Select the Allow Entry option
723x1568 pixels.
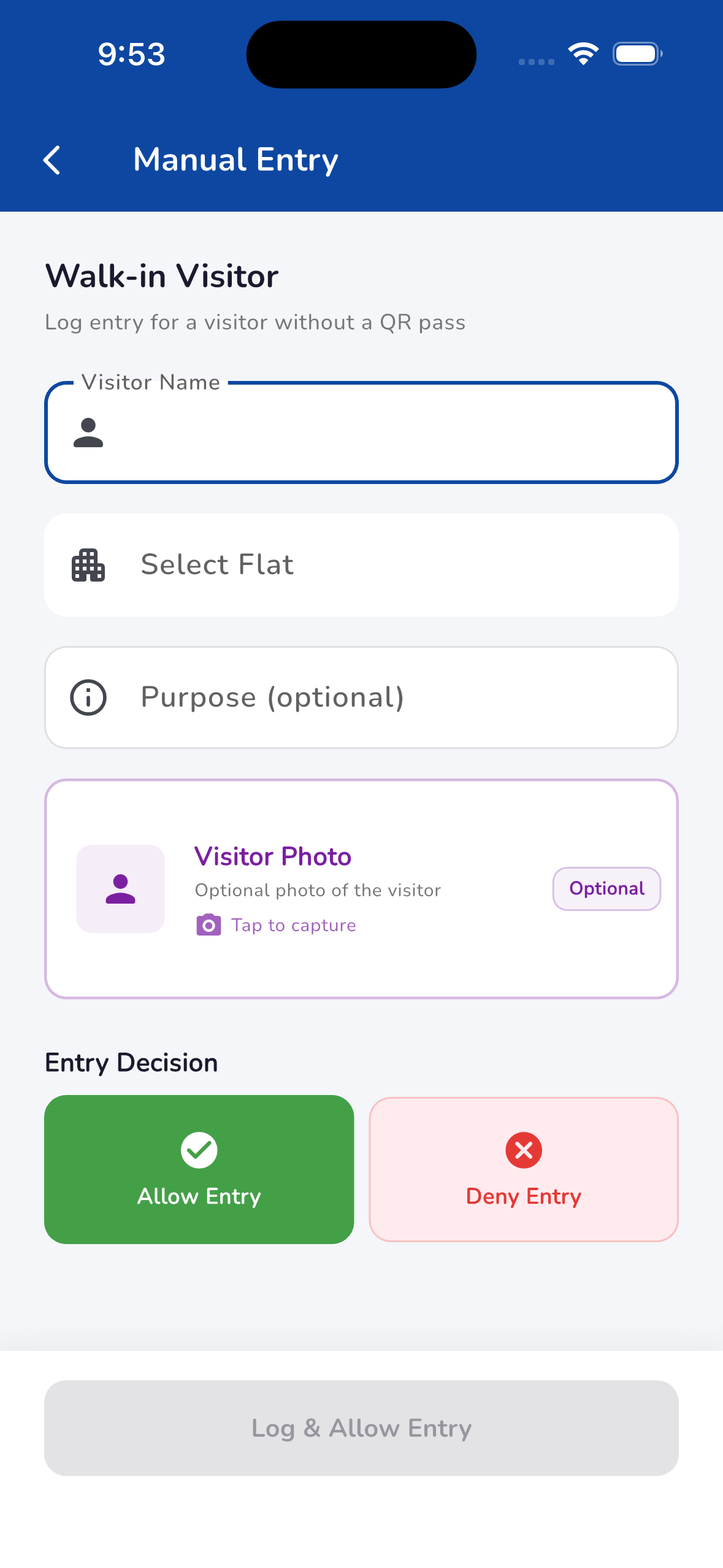coord(199,1169)
